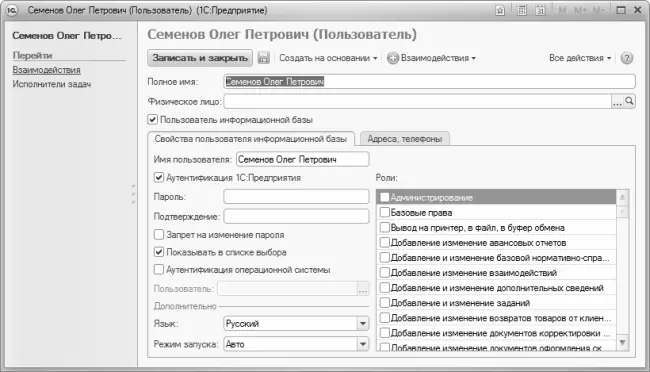Enable Аутентификация операционной системы checkbox
The height and width of the screenshot is (372, 650).
click(x=159, y=270)
